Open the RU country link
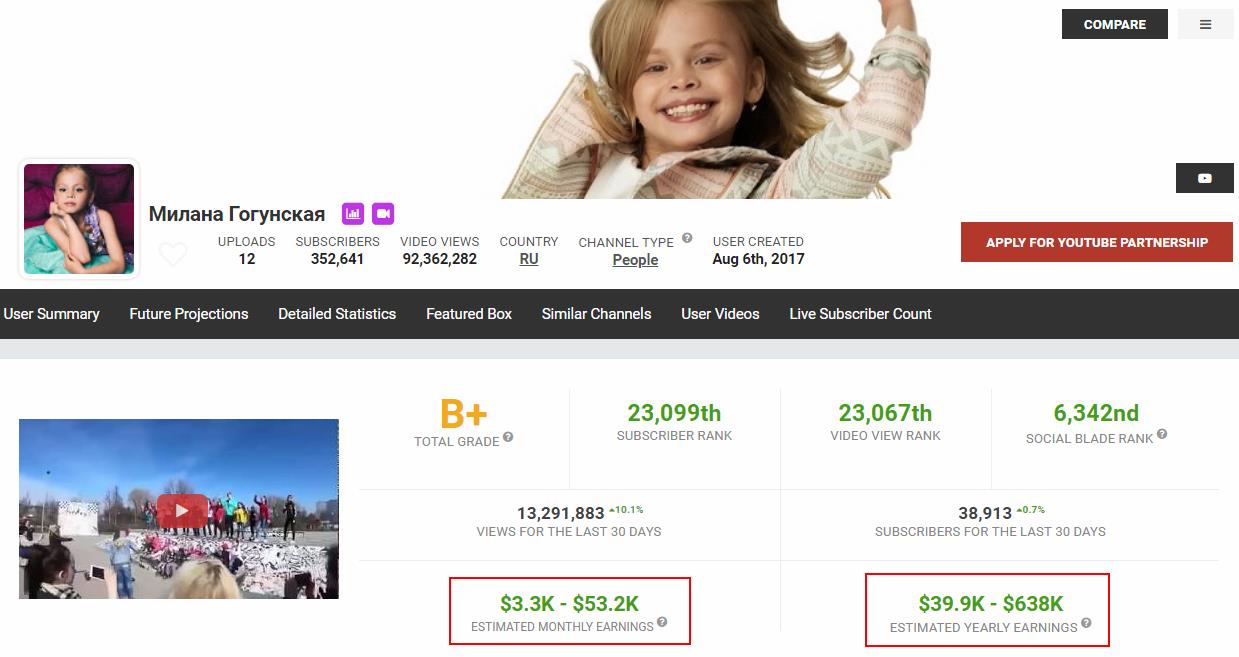Screen dimensions: 1239x657 529,259
